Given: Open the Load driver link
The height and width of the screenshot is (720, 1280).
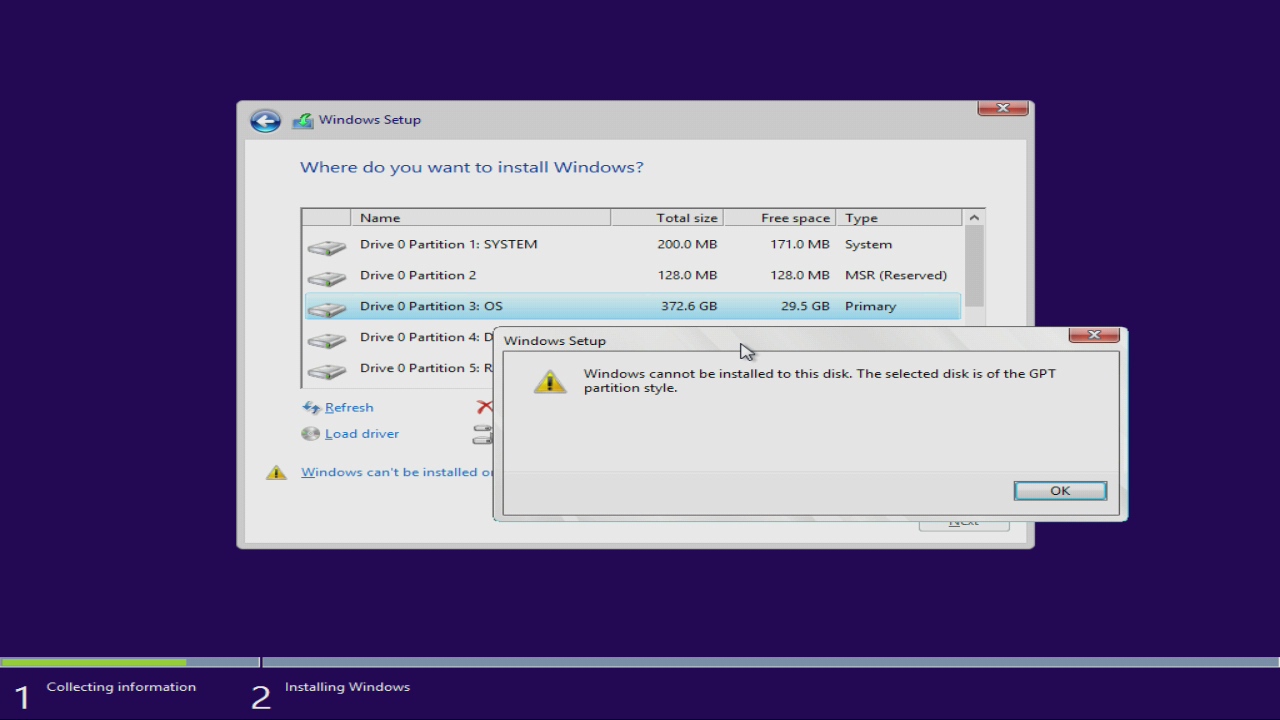Looking at the screenshot, I should [362, 434].
